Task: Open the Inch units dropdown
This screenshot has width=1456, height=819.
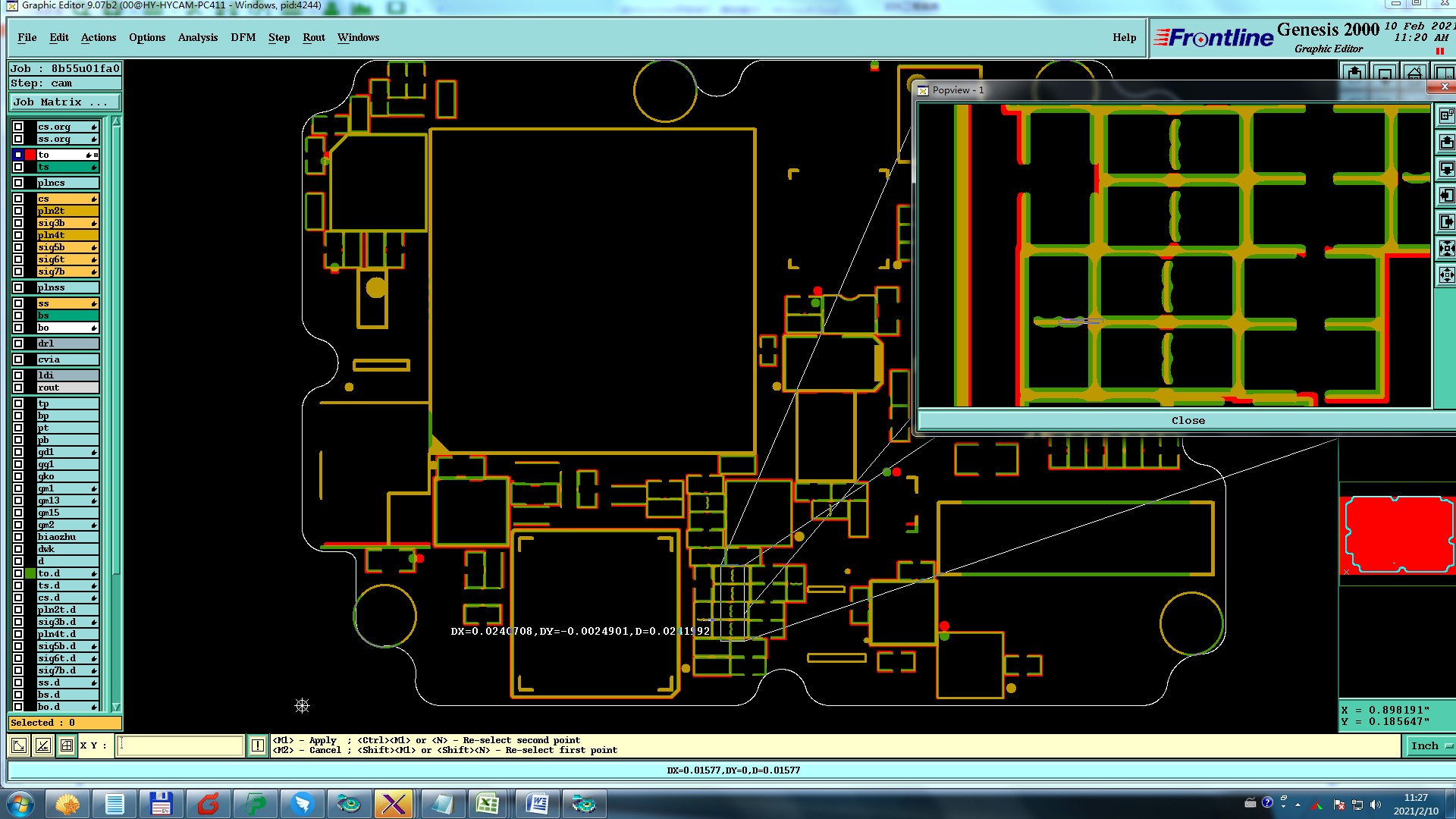Action: (1430, 745)
